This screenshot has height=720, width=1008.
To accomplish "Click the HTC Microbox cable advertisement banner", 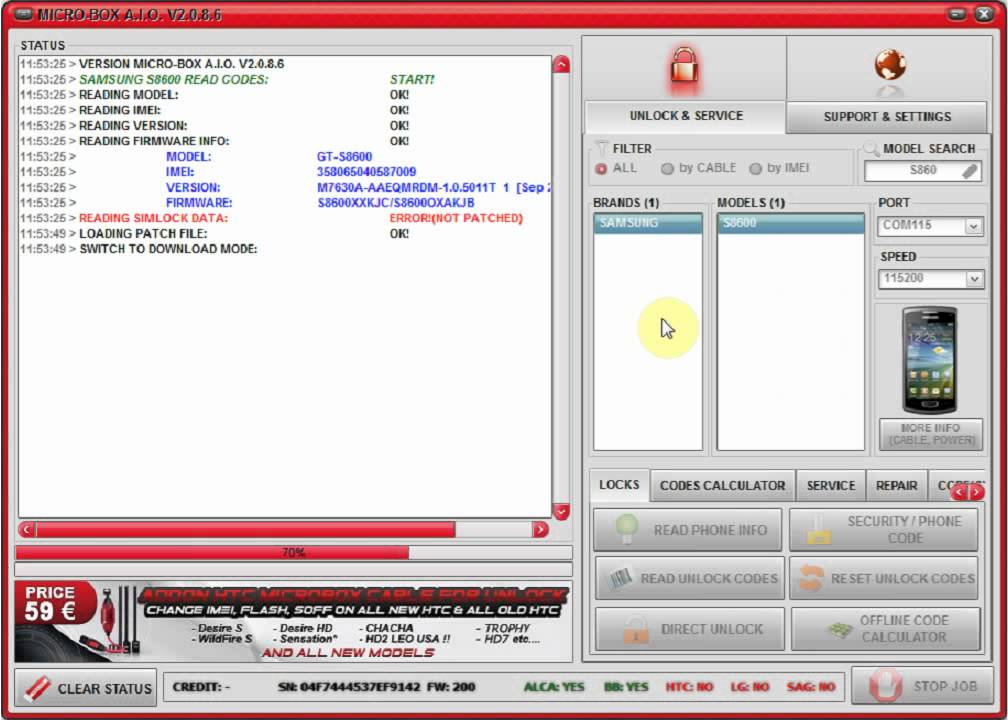I will coord(293,622).
